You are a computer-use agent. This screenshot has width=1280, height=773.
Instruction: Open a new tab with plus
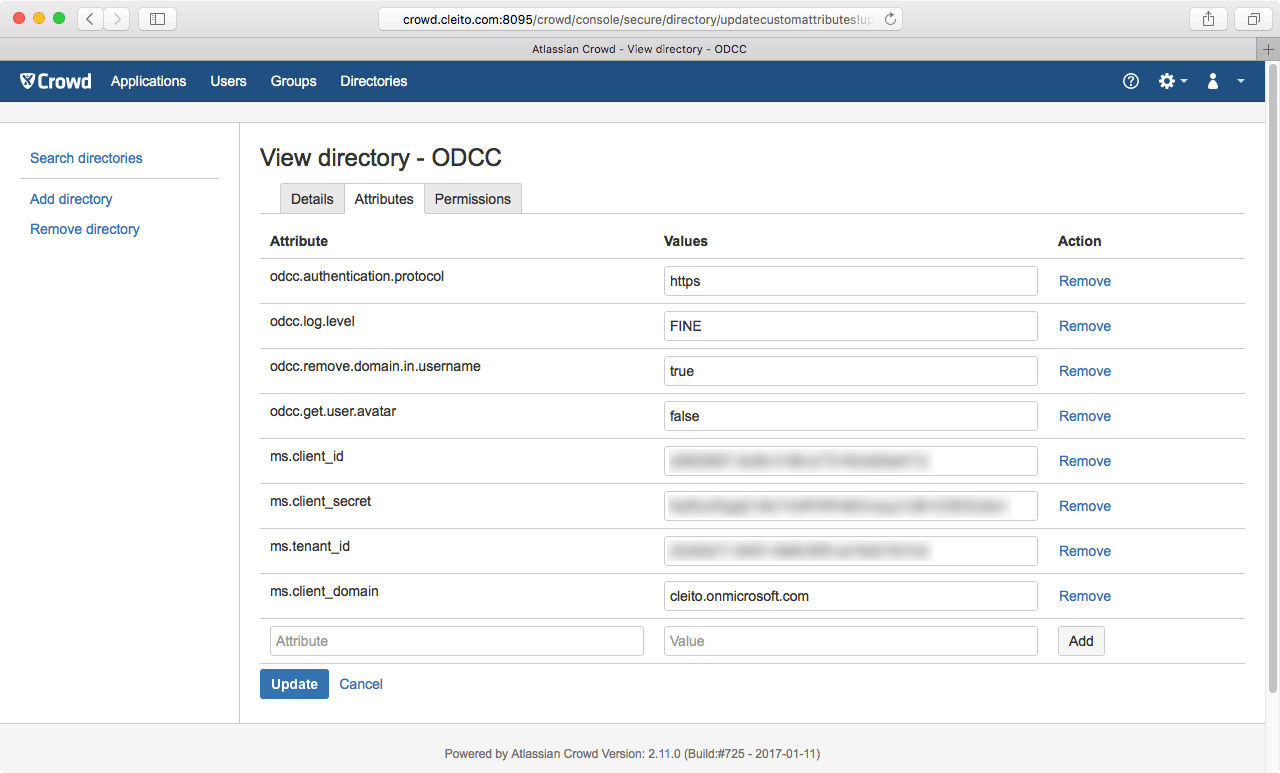pyautogui.click(x=1268, y=49)
